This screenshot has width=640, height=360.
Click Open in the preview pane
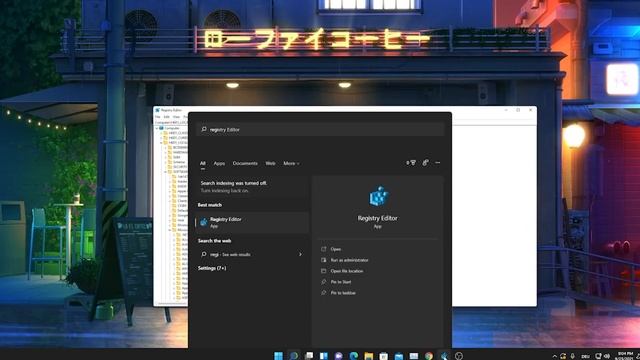(x=336, y=249)
